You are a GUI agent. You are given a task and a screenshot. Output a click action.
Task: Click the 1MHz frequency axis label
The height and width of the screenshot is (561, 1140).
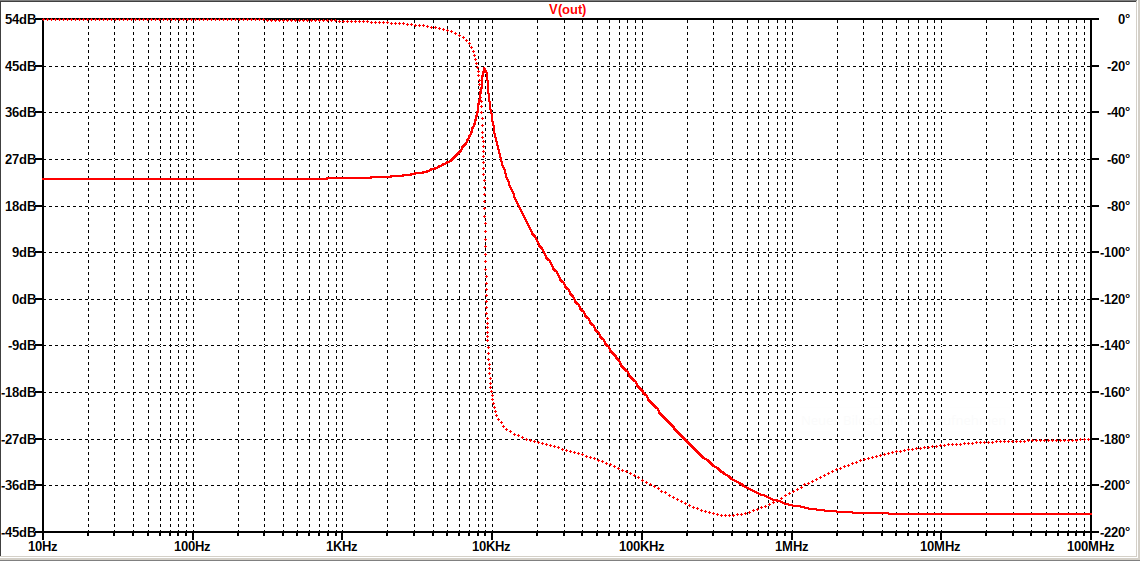click(790, 546)
